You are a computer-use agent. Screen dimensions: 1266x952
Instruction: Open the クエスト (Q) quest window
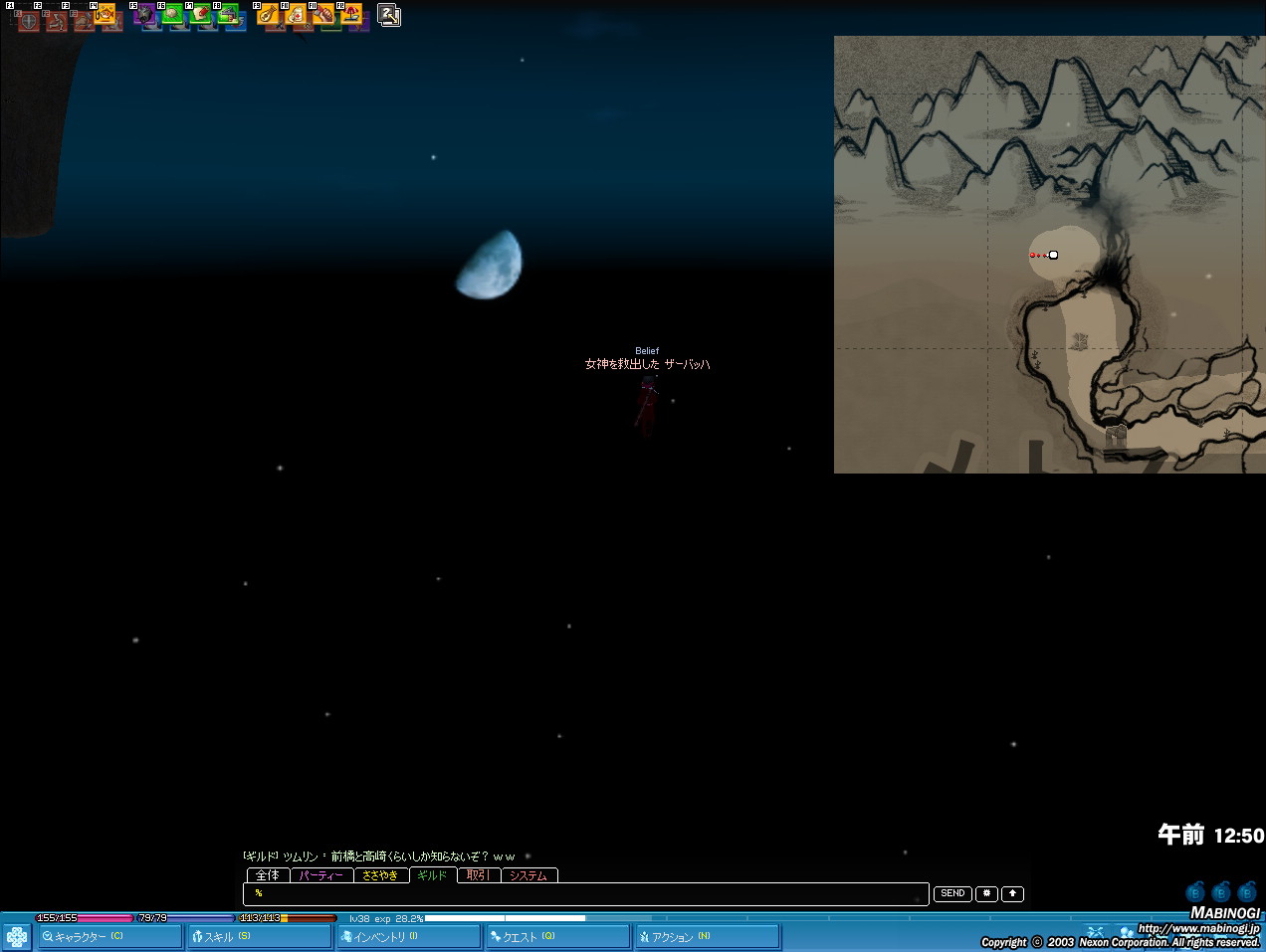[x=557, y=937]
